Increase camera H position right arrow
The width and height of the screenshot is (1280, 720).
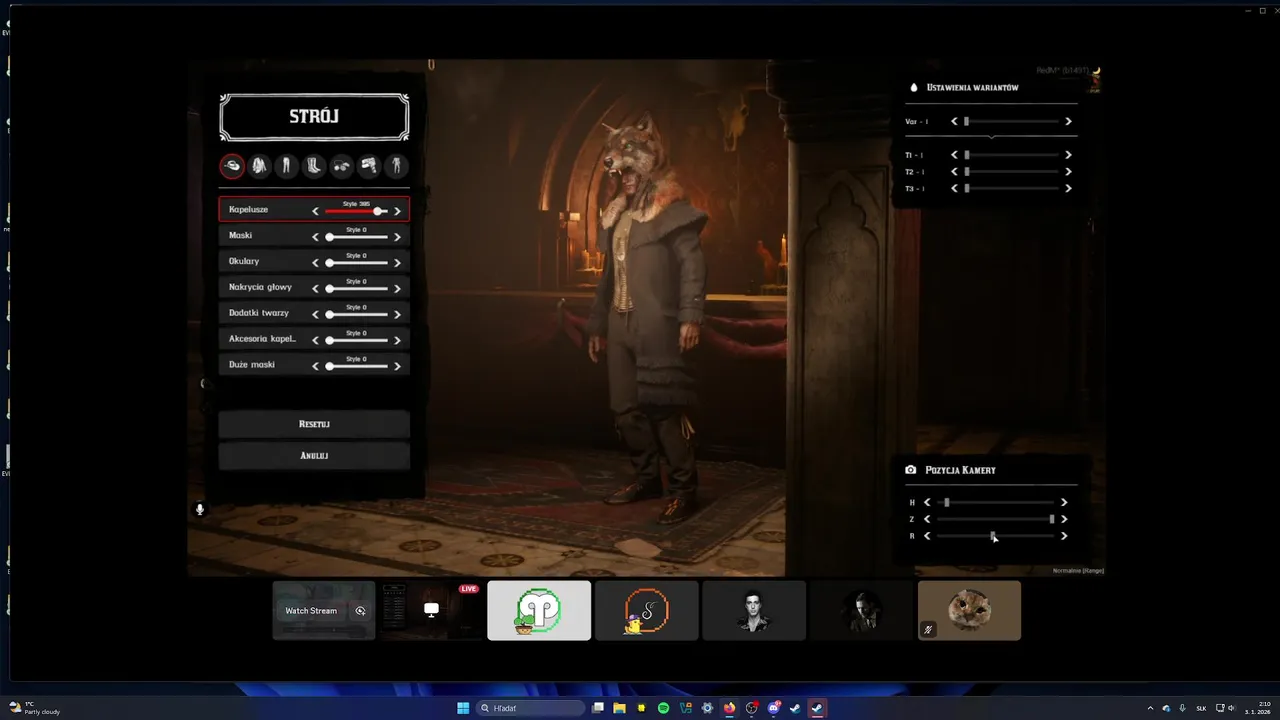(1064, 502)
